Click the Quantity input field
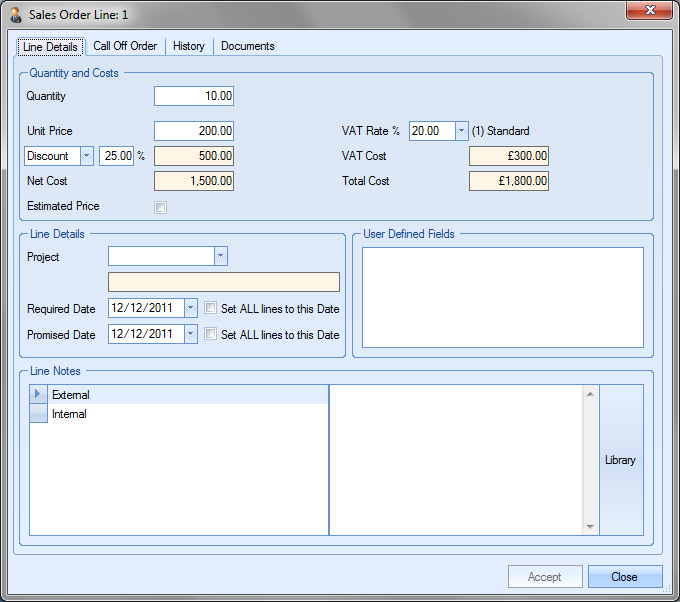The height and width of the screenshot is (602, 680). point(193,97)
